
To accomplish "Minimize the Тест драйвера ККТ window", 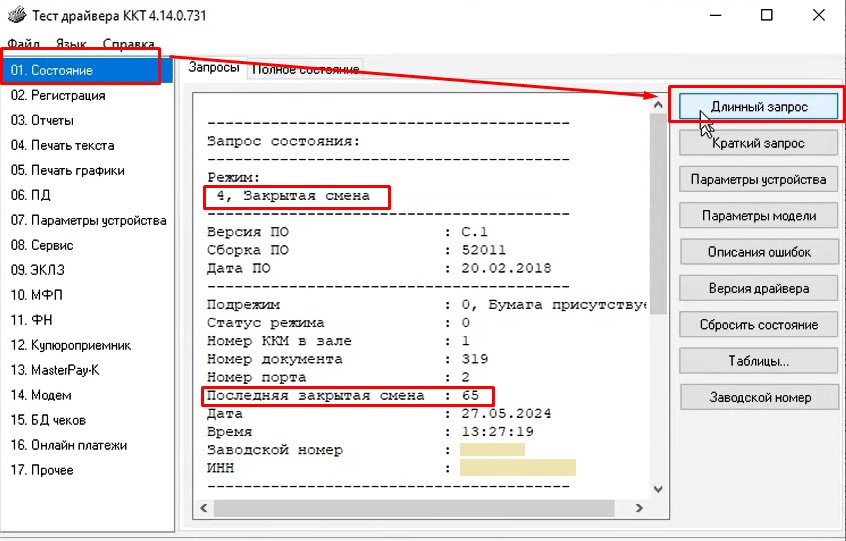I will click(715, 15).
